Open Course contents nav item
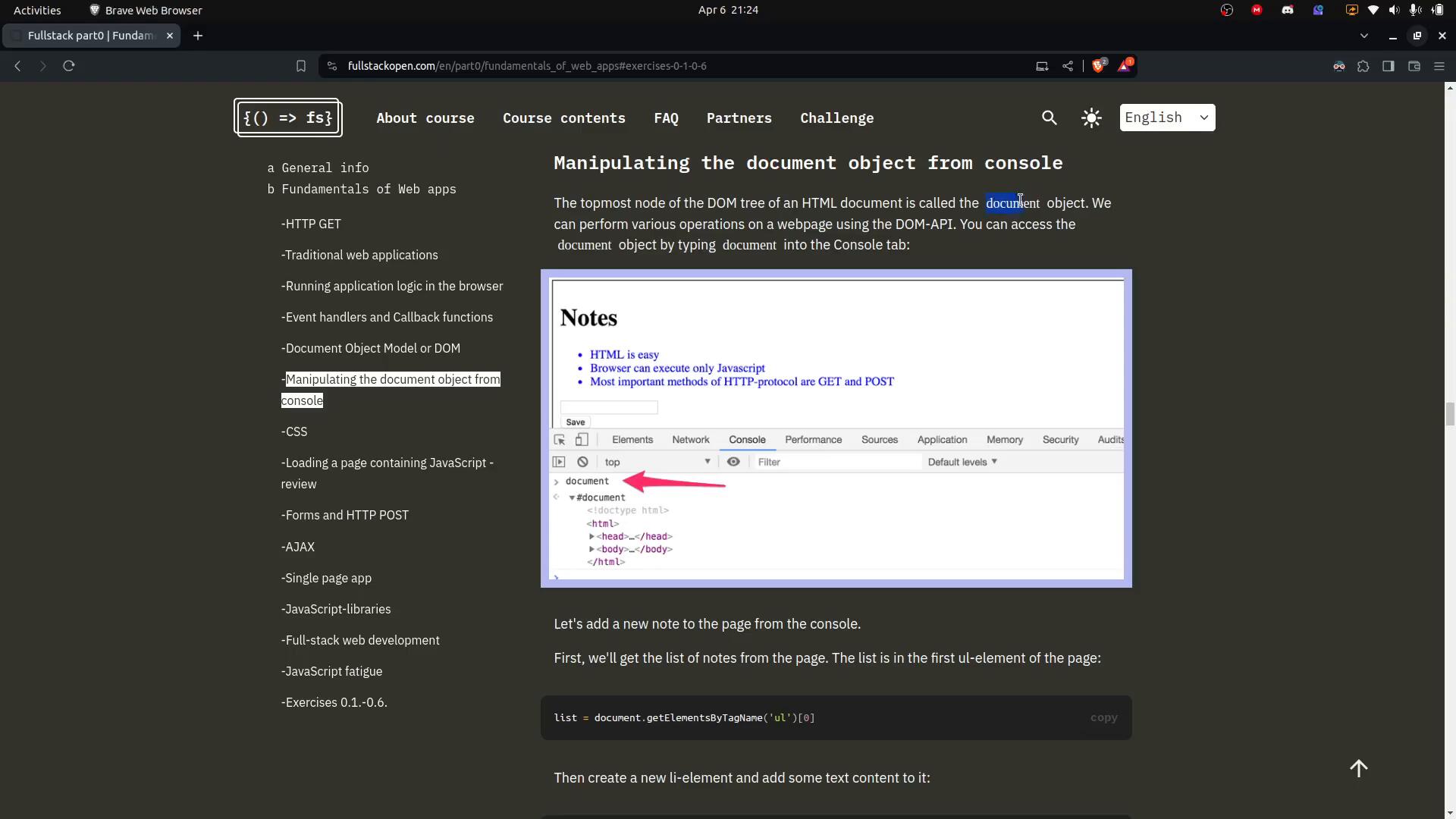 point(563,118)
